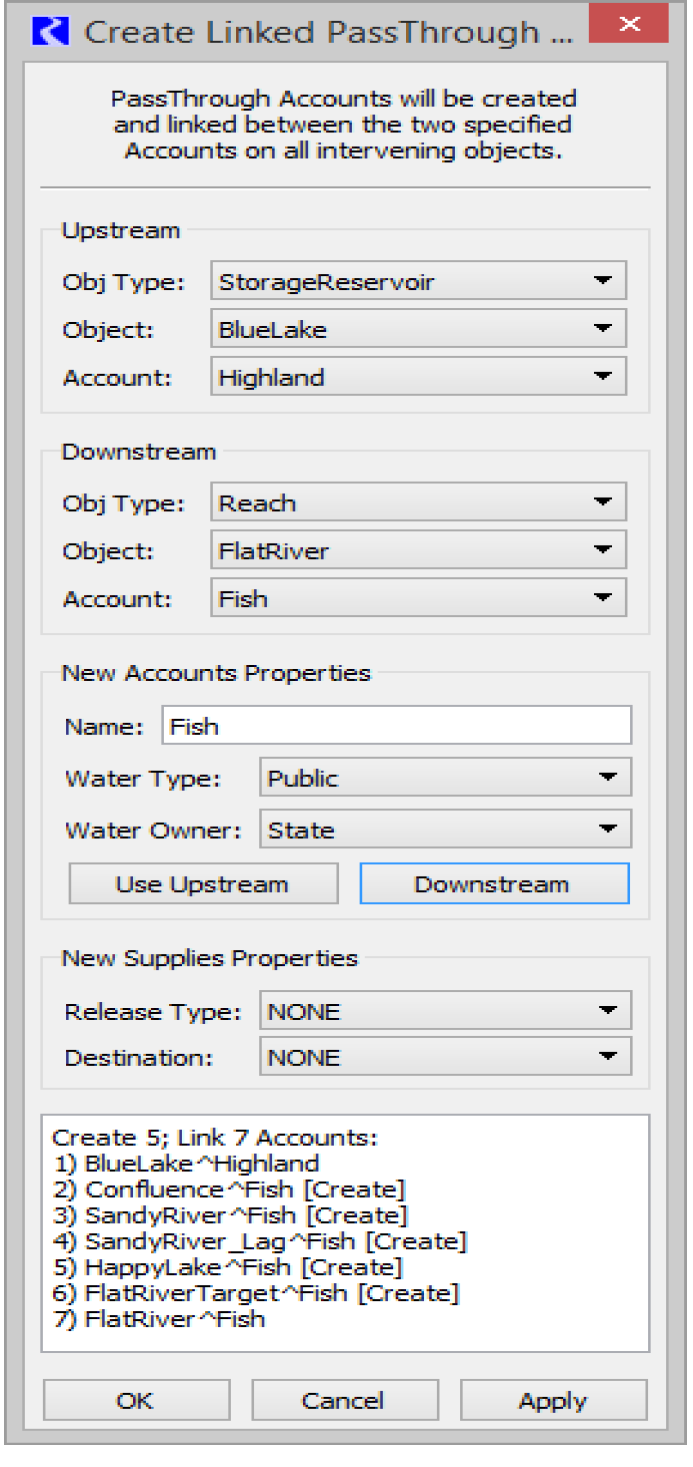The height and width of the screenshot is (1467, 693).
Task: Open the Downstream Obj Type Reach dropdown
Action: coord(418,503)
